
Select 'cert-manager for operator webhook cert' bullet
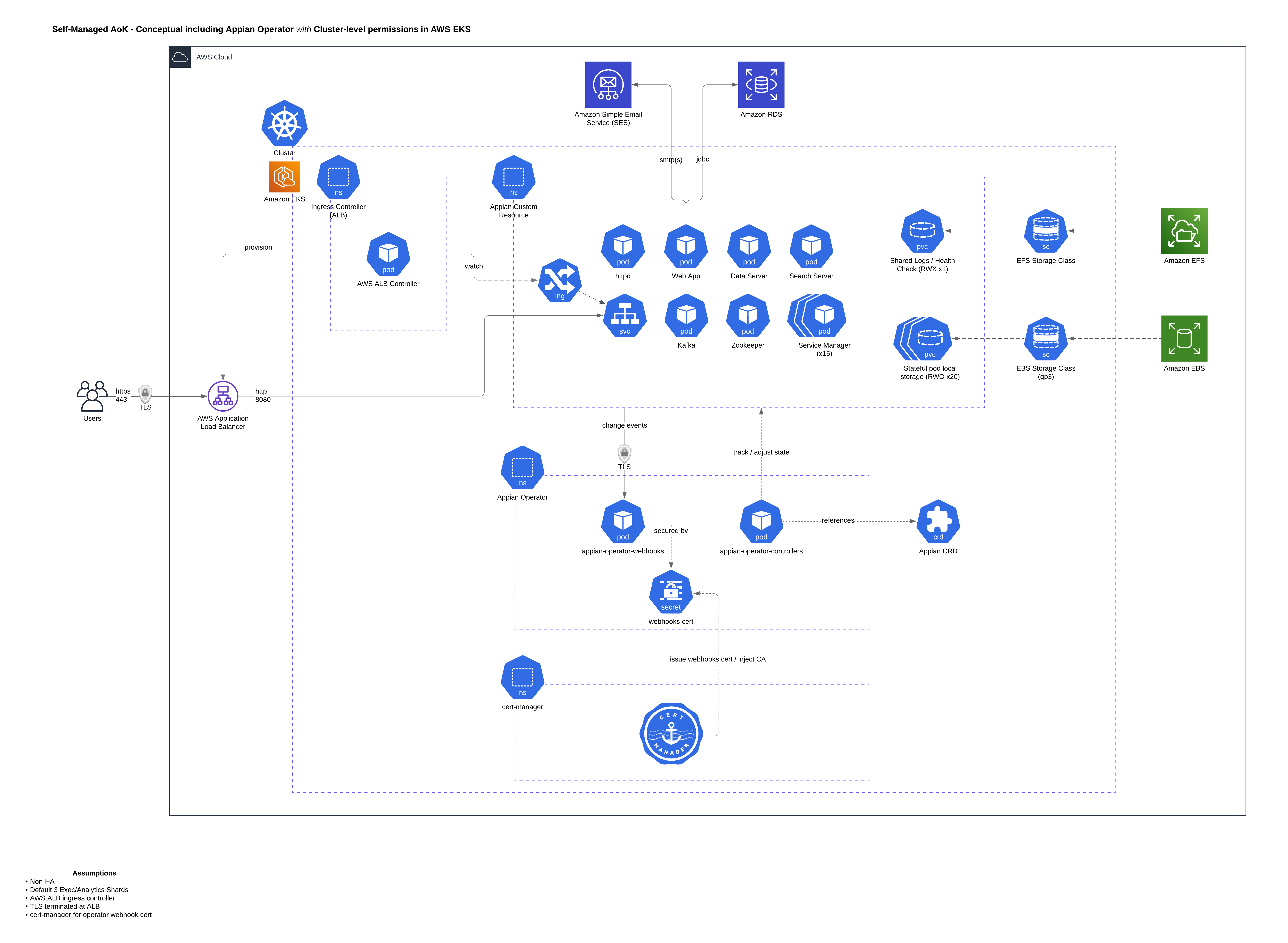(x=88, y=915)
